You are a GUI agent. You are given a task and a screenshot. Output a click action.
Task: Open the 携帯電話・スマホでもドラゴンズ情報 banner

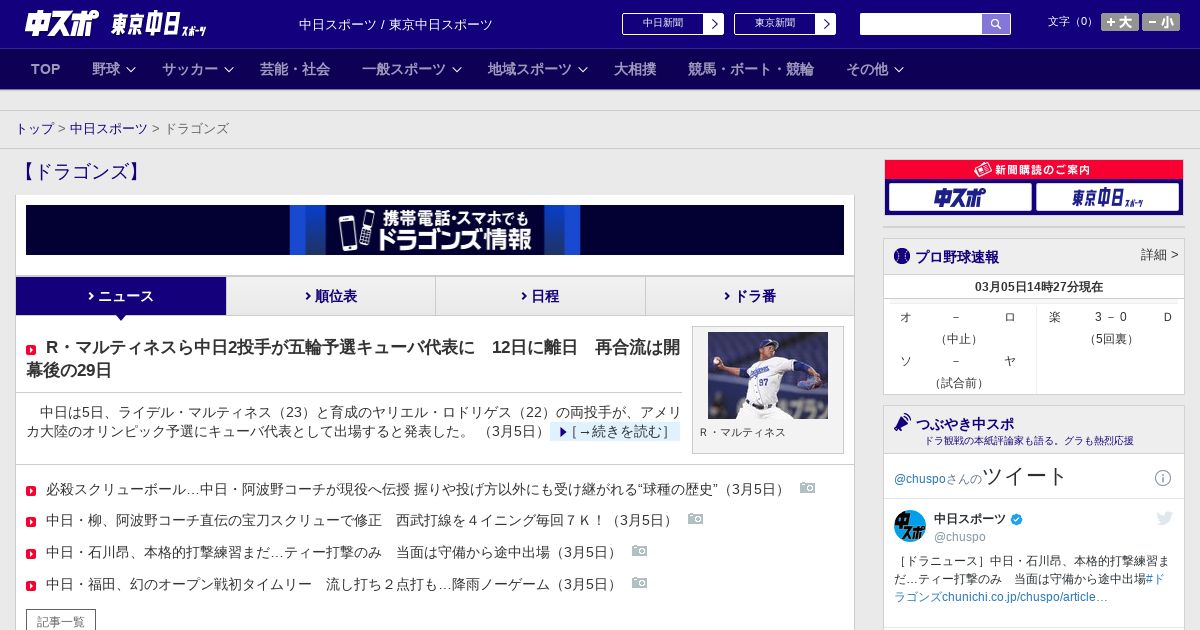pos(435,230)
